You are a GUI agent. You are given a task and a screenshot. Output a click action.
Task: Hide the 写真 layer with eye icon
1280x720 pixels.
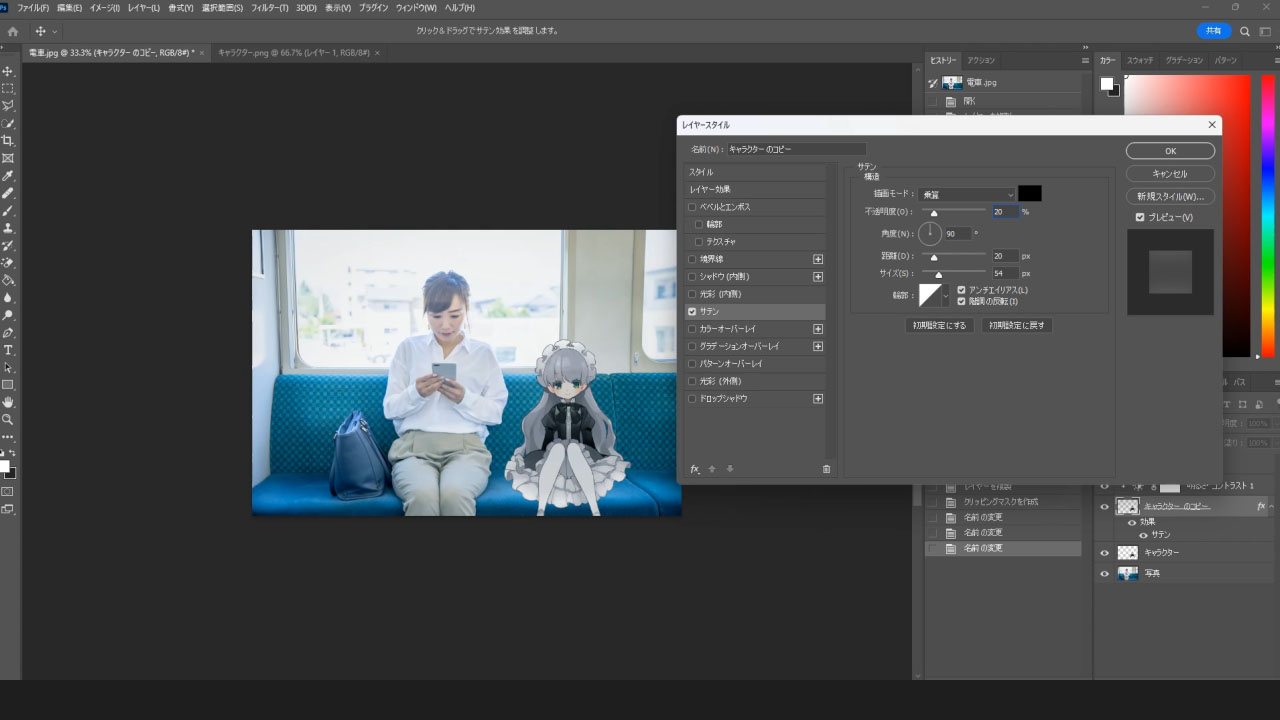pyautogui.click(x=1105, y=574)
